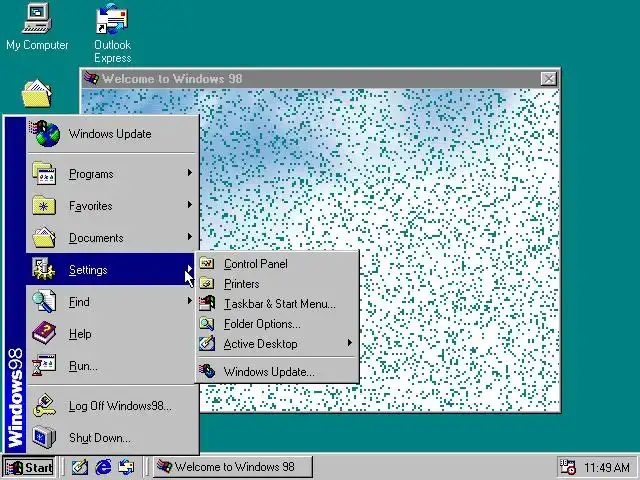
Task: Click the Start button
Action: [29, 467]
